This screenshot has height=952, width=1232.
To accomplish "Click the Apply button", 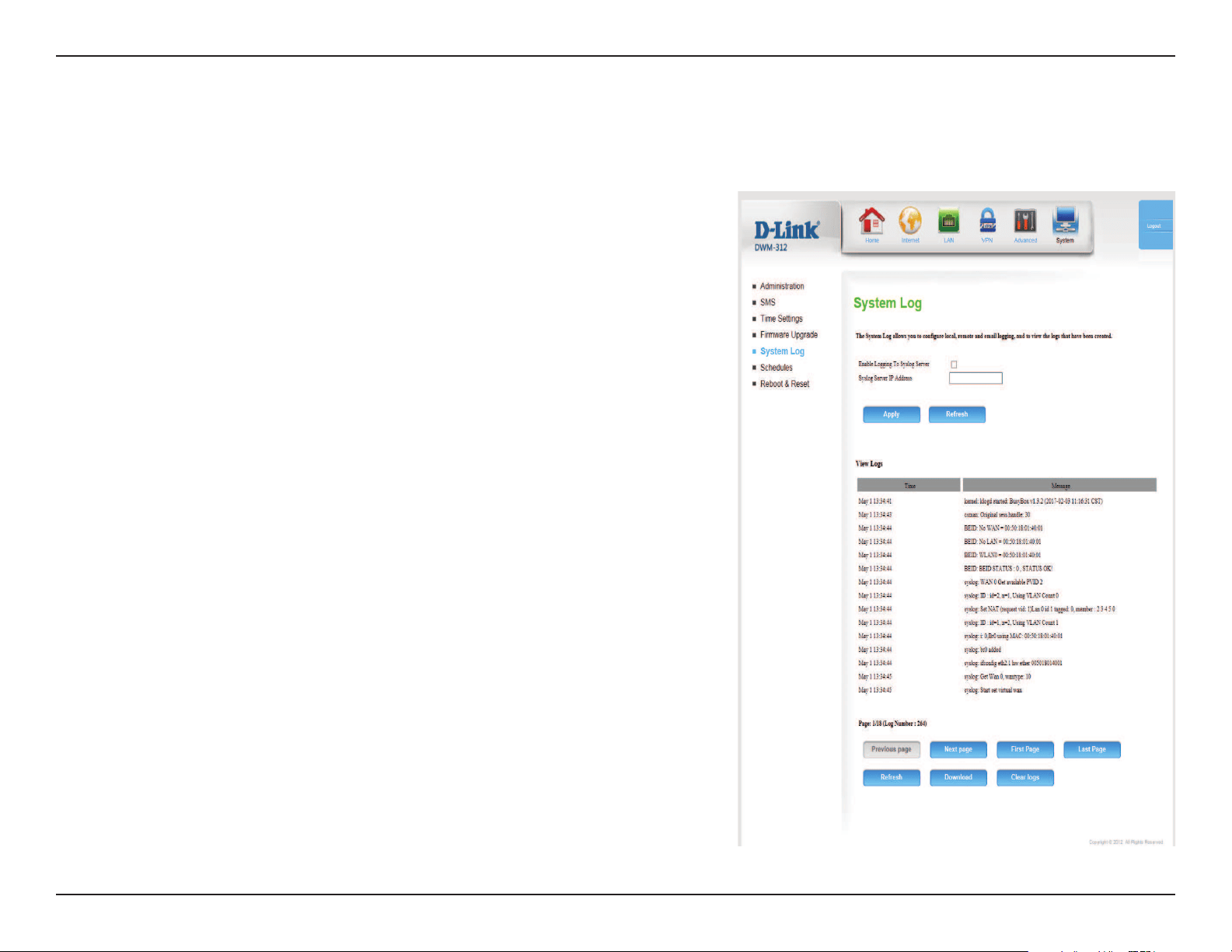I will [x=892, y=414].
